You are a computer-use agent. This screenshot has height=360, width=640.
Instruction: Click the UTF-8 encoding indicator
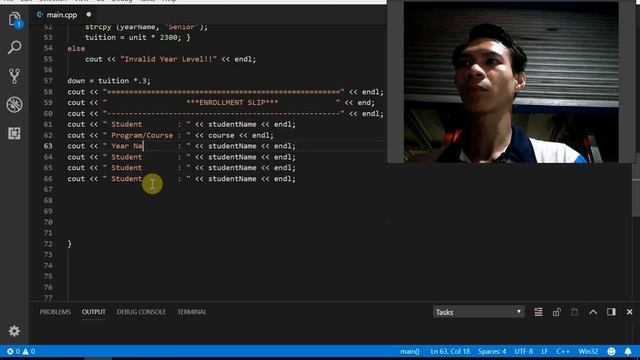(524, 351)
